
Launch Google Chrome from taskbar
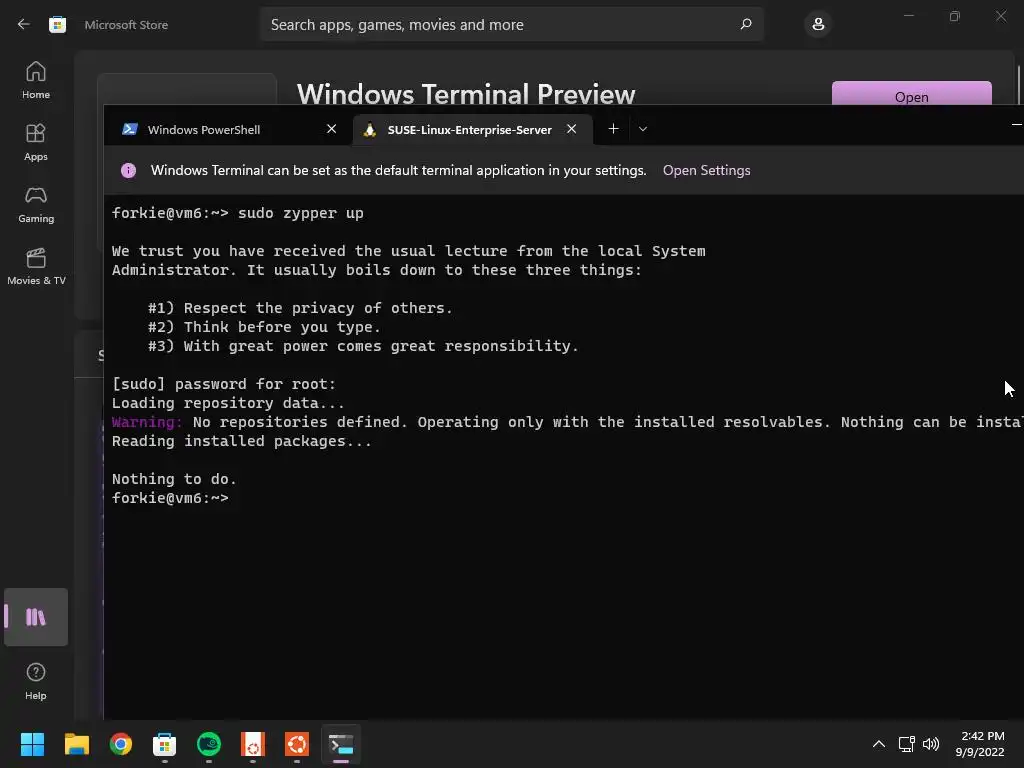point(121,744)
